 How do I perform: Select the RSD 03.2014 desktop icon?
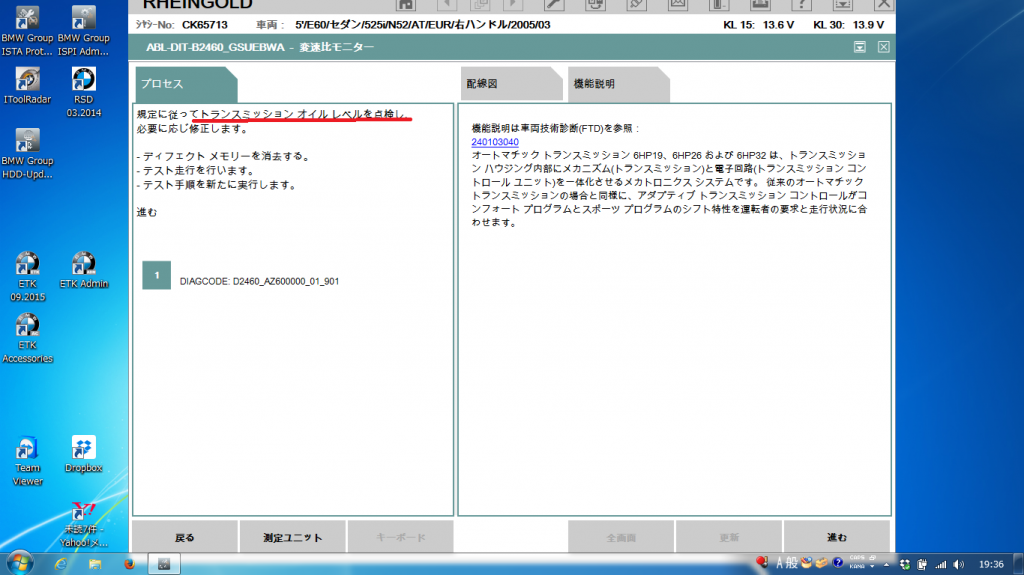click(83, 92)
